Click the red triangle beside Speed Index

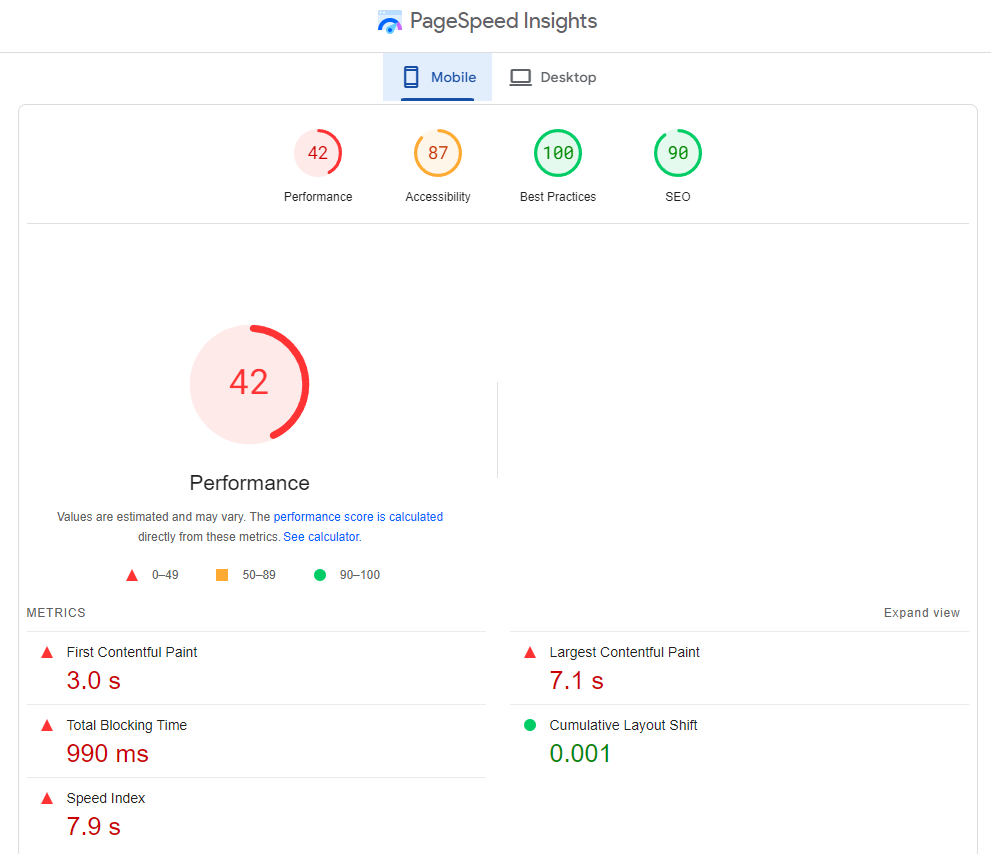pyautogui.click(x=47, y=798)
